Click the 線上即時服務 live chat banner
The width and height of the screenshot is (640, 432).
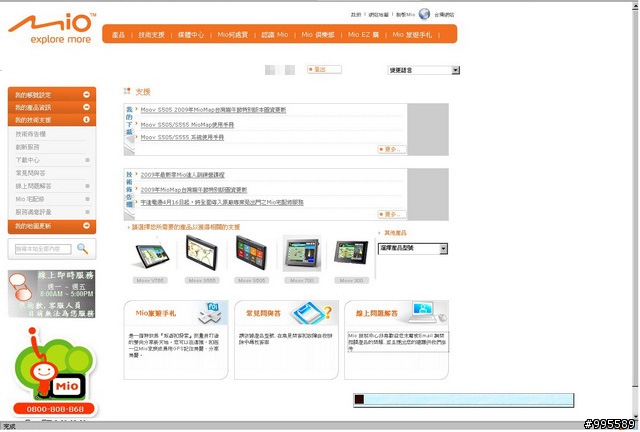pos(51,294)
